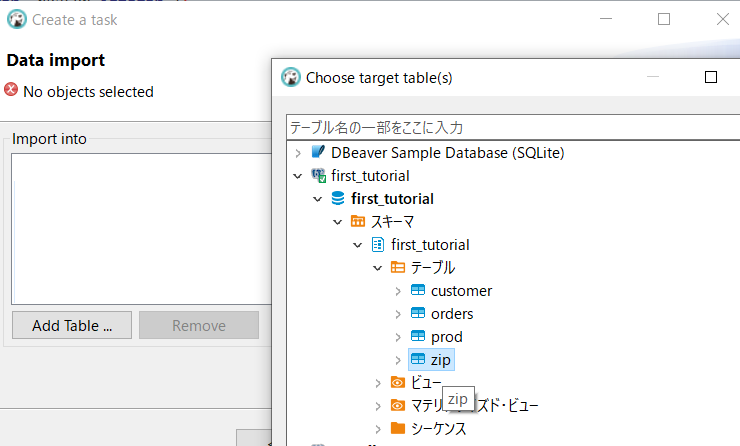This screenshot has height=446, width=740.
Task: Select the スキーマ label
Action: click(392, 221)
